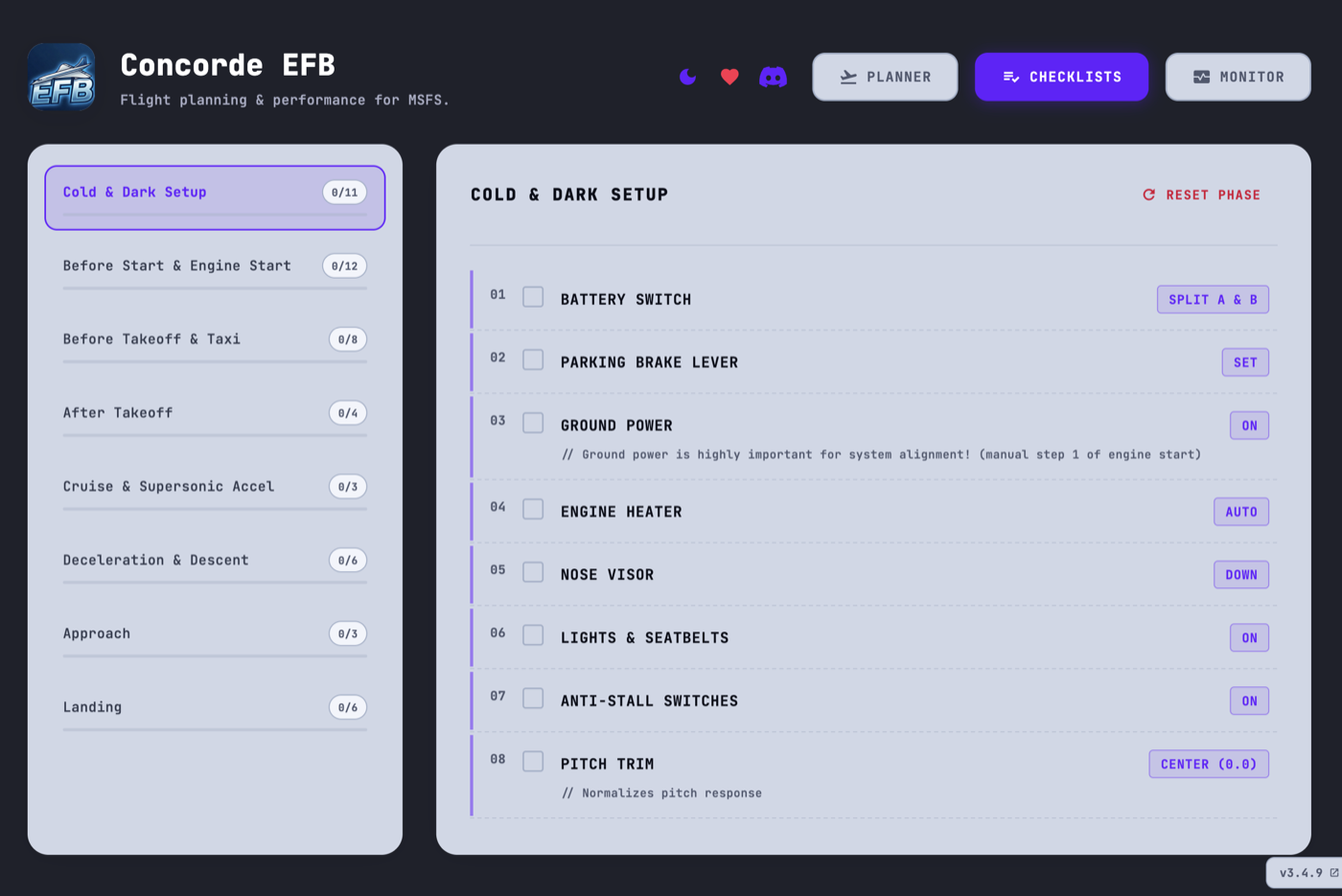Click the SET tag for Parking Brake
This screenshot has height=896, width=1342.
tap(1245, 362)
